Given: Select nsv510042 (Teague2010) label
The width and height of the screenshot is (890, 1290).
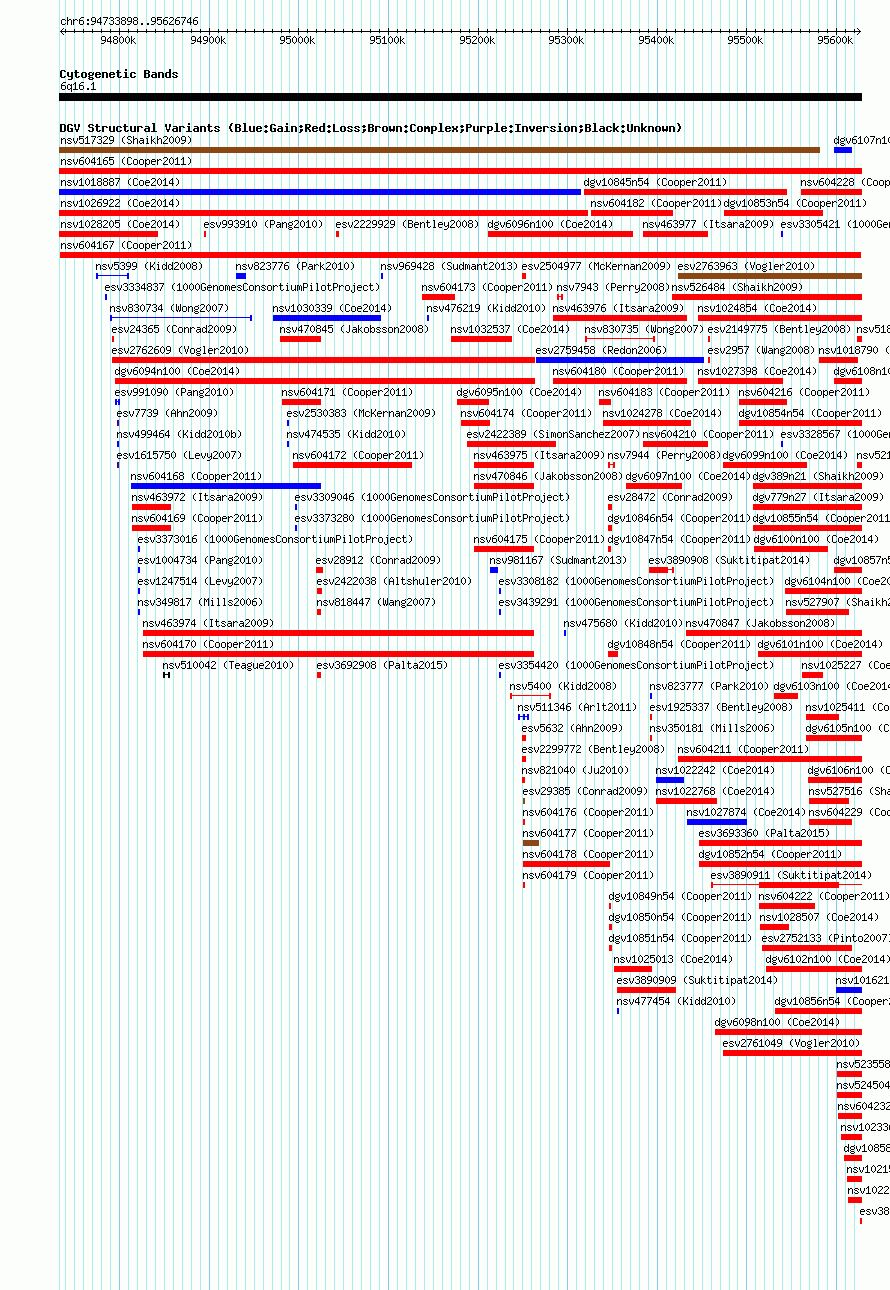Looking at the screenshot, I should point(229,665).
